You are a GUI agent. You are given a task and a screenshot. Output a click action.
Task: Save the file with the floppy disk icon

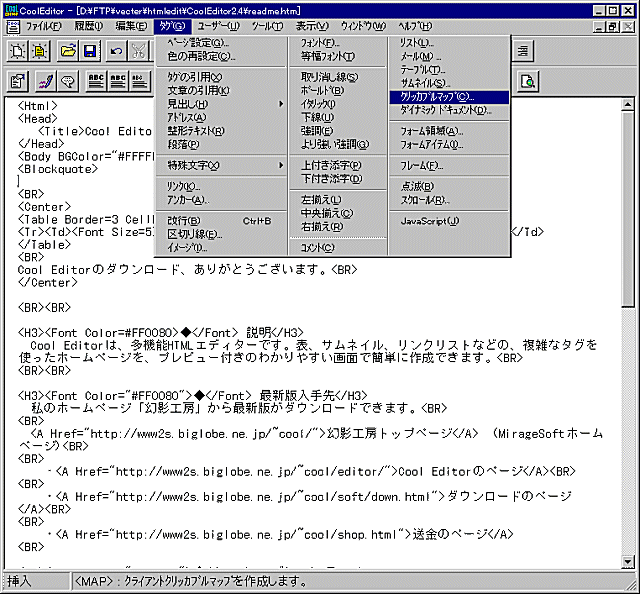[90, 51]
